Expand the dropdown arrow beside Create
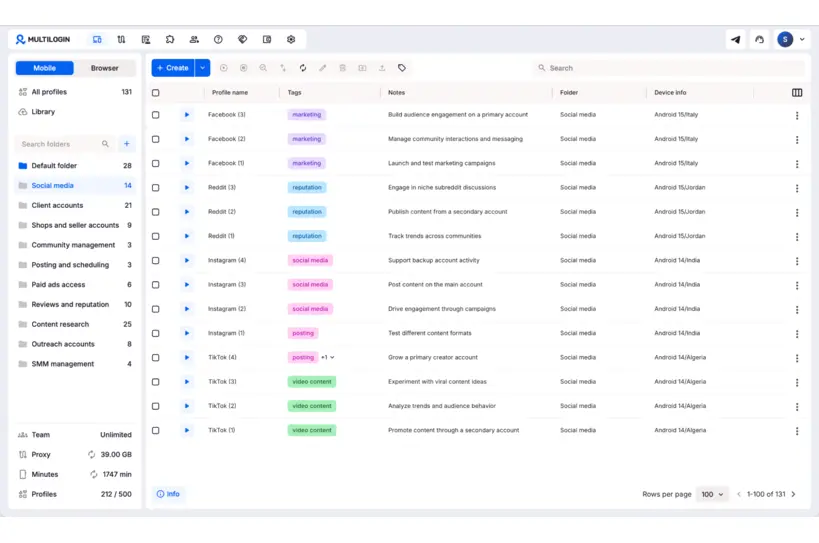Viewport: 819px width, 543px height. pos(202,68)
